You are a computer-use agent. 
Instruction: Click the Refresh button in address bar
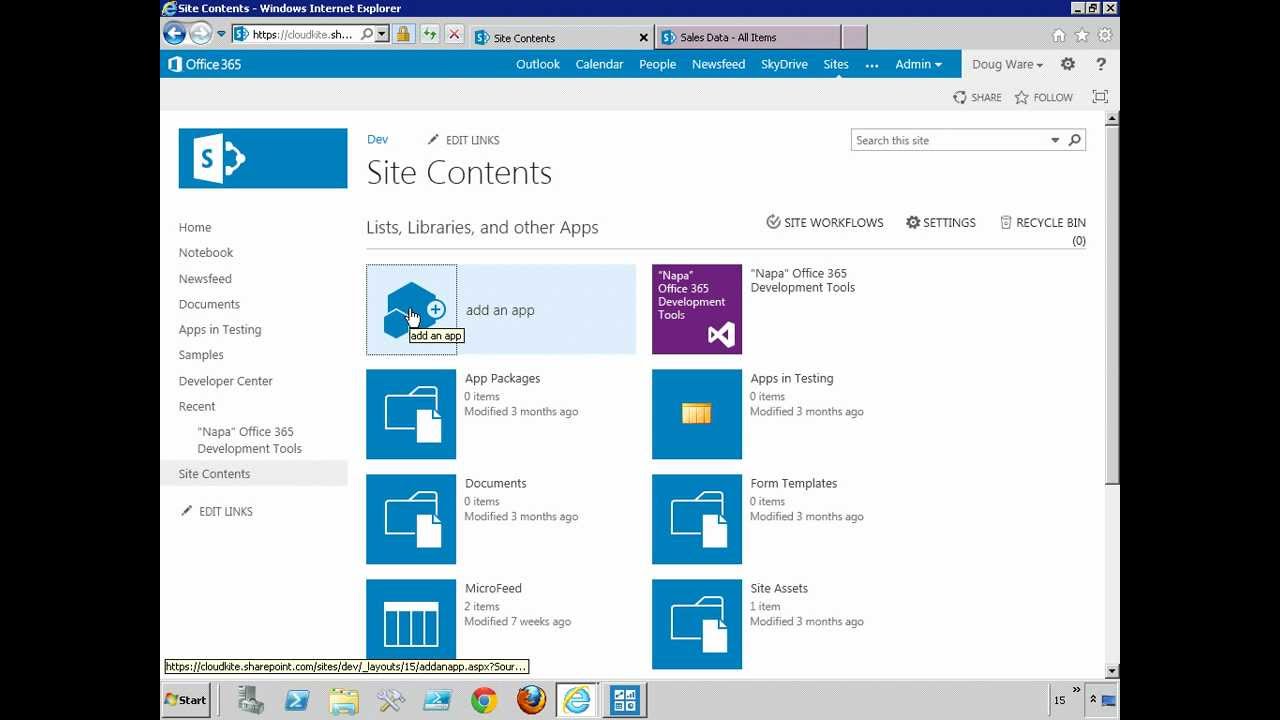[x=430, y=34]
